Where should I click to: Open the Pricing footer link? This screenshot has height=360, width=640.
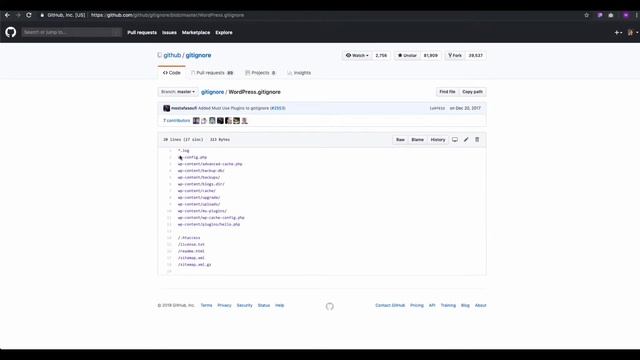point(417,305)
